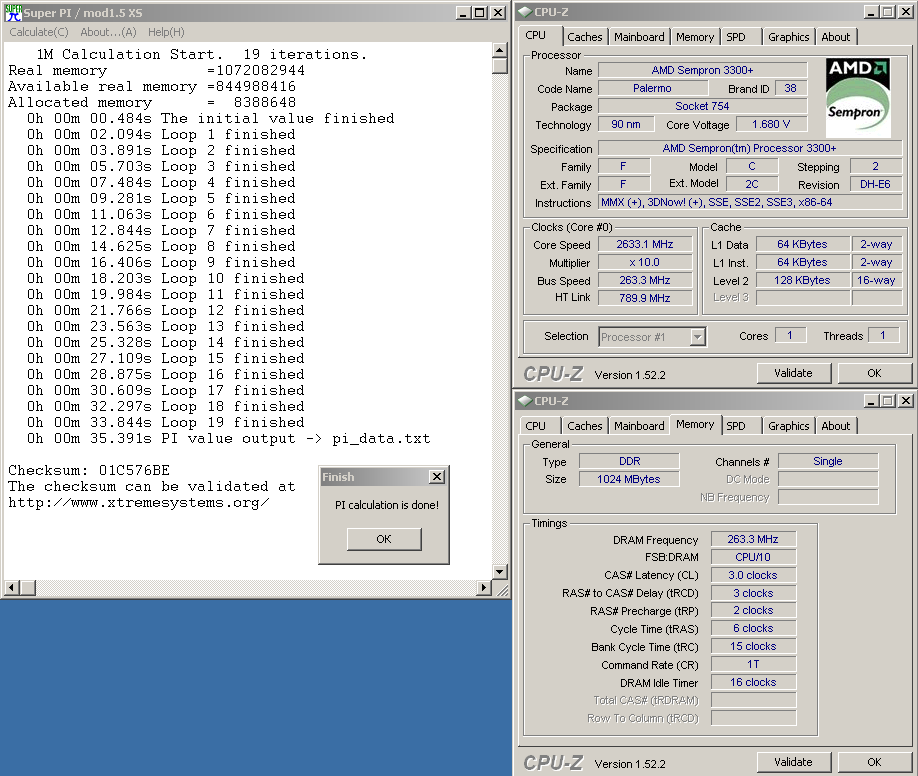Click the Code Name value 'Palermo'
The width and height of the screenshot is (918, 776).
point(652,88)
